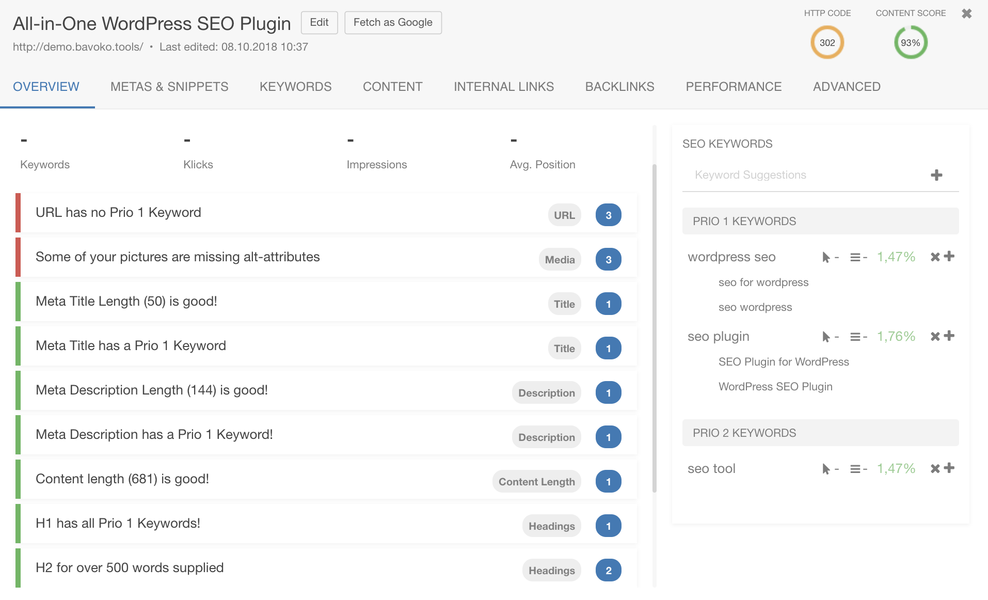Click the 1,76% density value
The height and width of the screenshot is (600, 988).
pyautogui.click(x=895, y=337)
